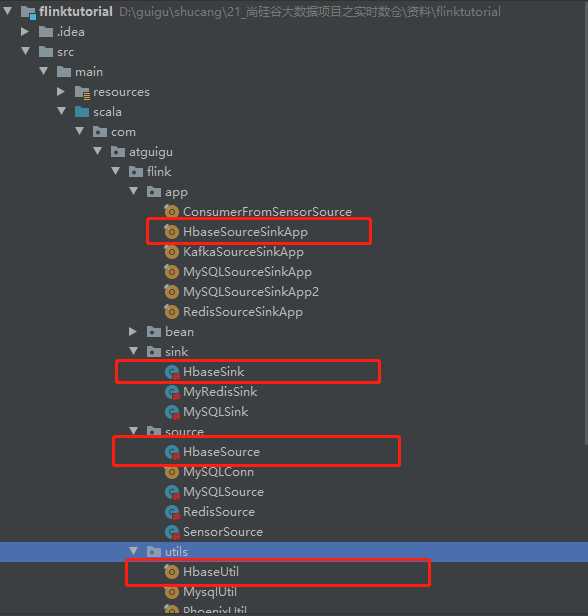
Task: Collapse the flink package arrow
Action: point(115,171)
